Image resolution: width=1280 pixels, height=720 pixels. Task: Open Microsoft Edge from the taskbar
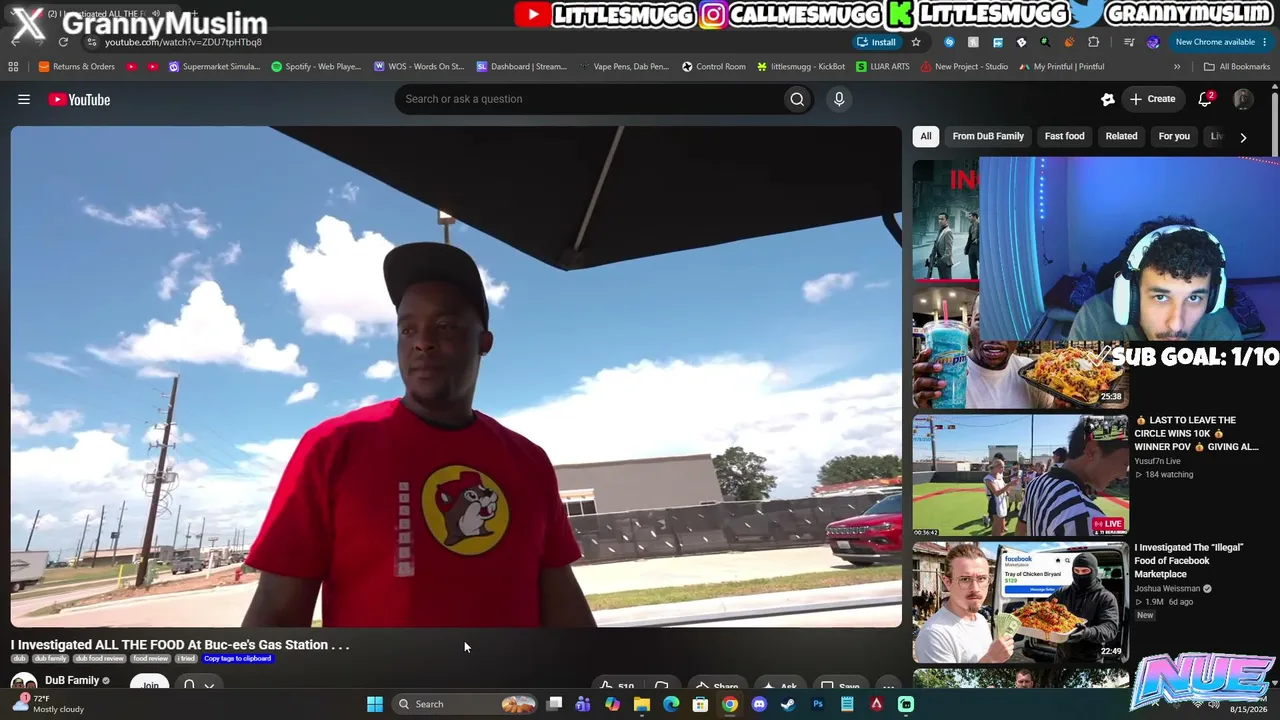(671, 704)
